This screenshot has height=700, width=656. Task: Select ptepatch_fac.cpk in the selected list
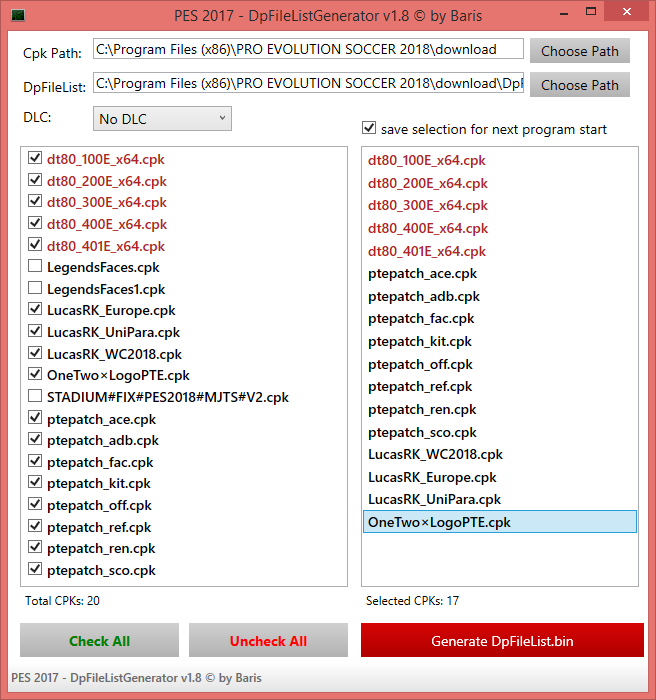(x=500, y=318)
